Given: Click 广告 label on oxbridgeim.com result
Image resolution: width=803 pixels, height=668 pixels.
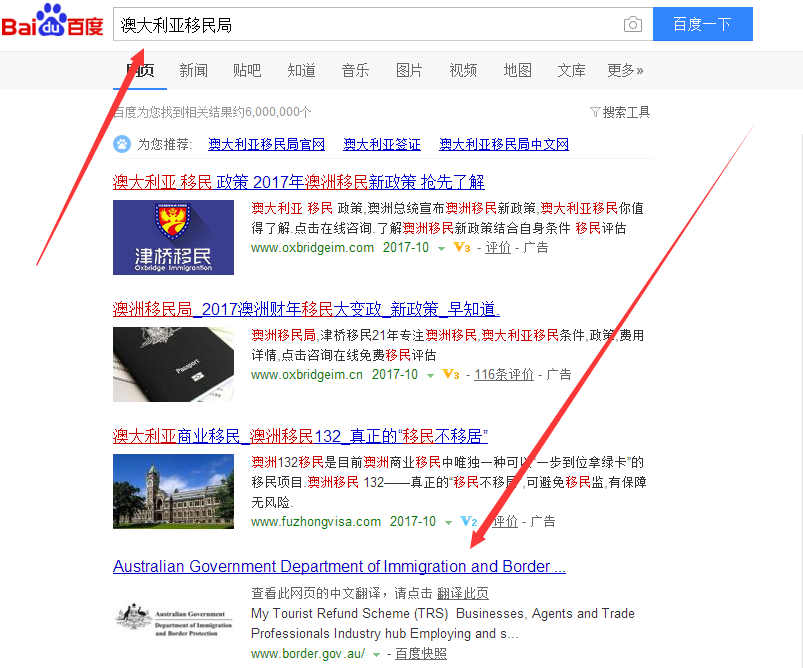Looking at the screenshot, I should pyautogui.click(x=536, y=247).
